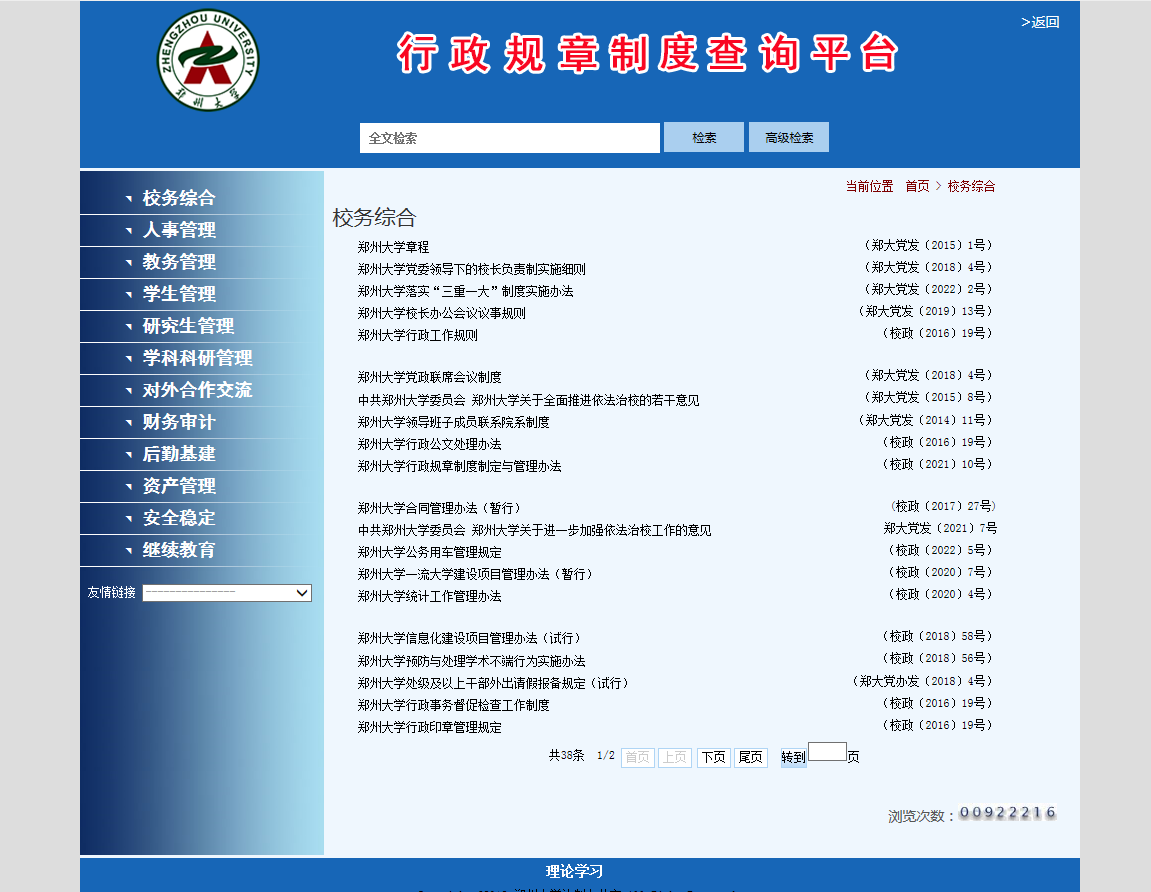Select 人事管理 in the sidebar
The width and height of the screenshot is (1151, 892).
pos(178,230)
